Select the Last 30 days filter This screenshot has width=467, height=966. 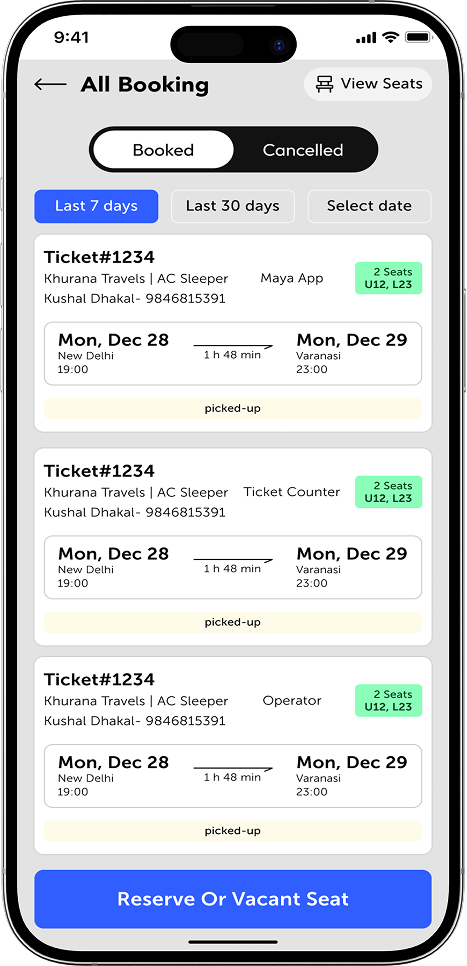click(x=233, y=206)
